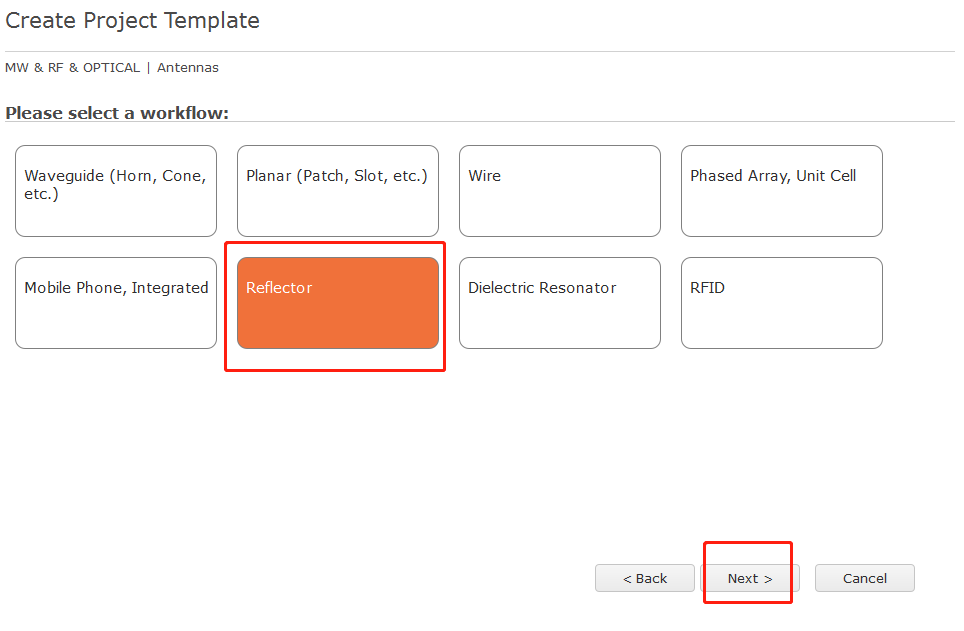This screenshot has width=964, height=631.
Task: Pick the RFID workflow card
Action: pyautogui.click(x=781, y=303)
